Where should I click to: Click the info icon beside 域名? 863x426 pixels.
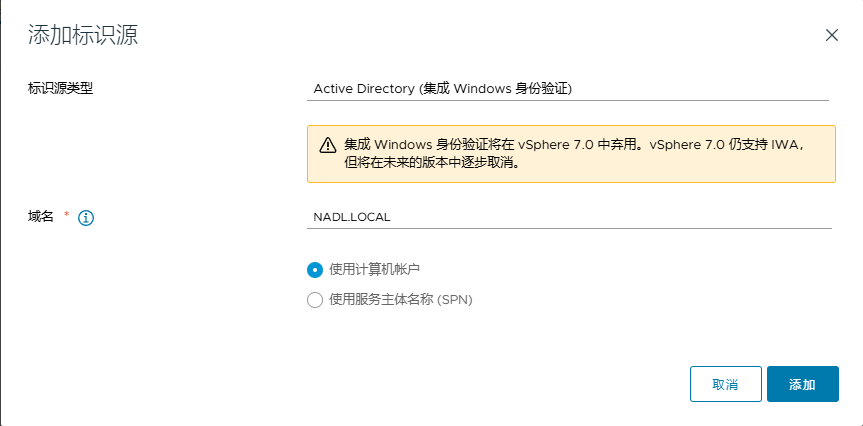86,218
